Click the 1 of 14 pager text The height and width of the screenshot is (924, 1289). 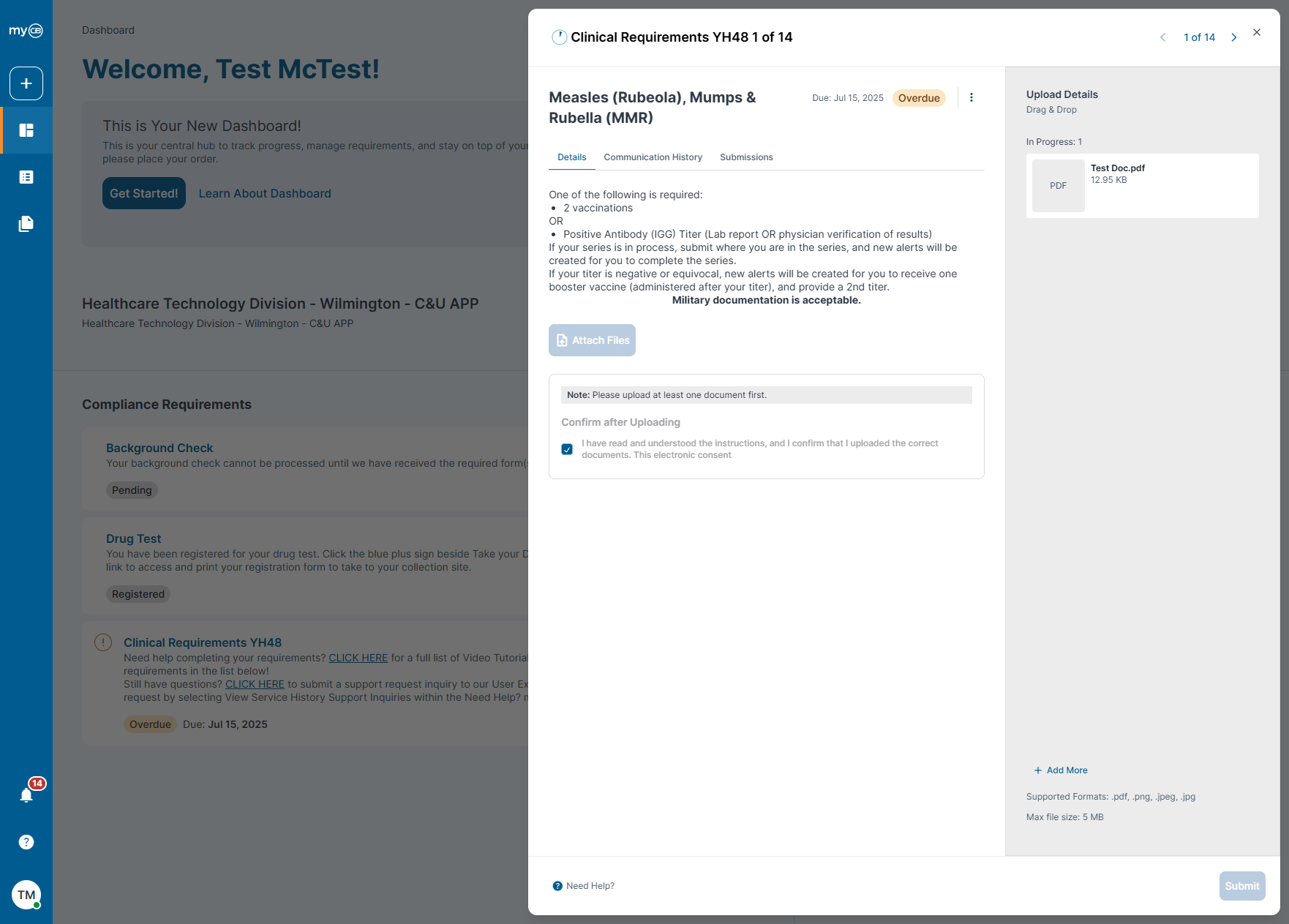[1199, 37]
